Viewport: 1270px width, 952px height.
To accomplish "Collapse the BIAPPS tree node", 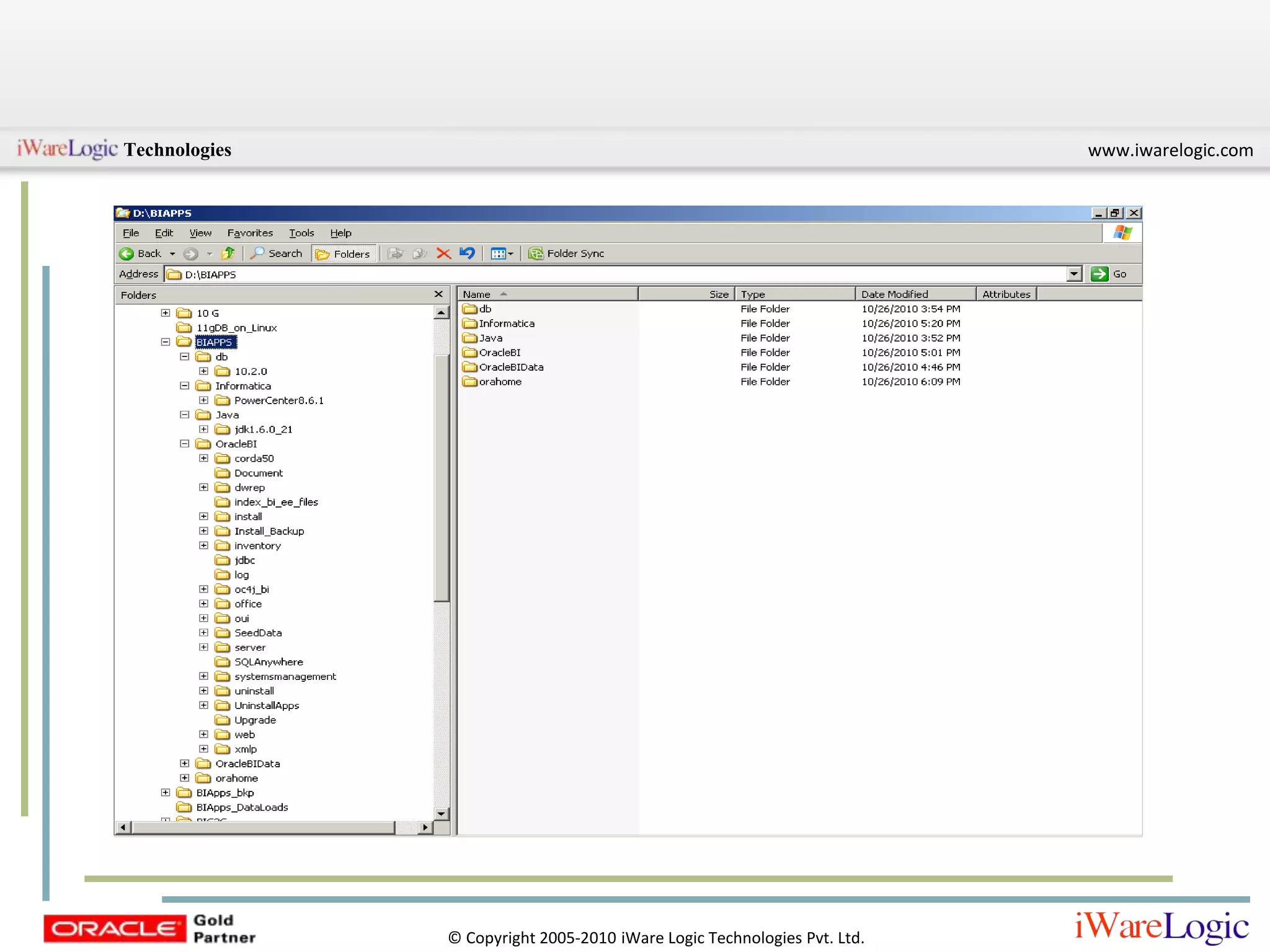I will point(166,342).
